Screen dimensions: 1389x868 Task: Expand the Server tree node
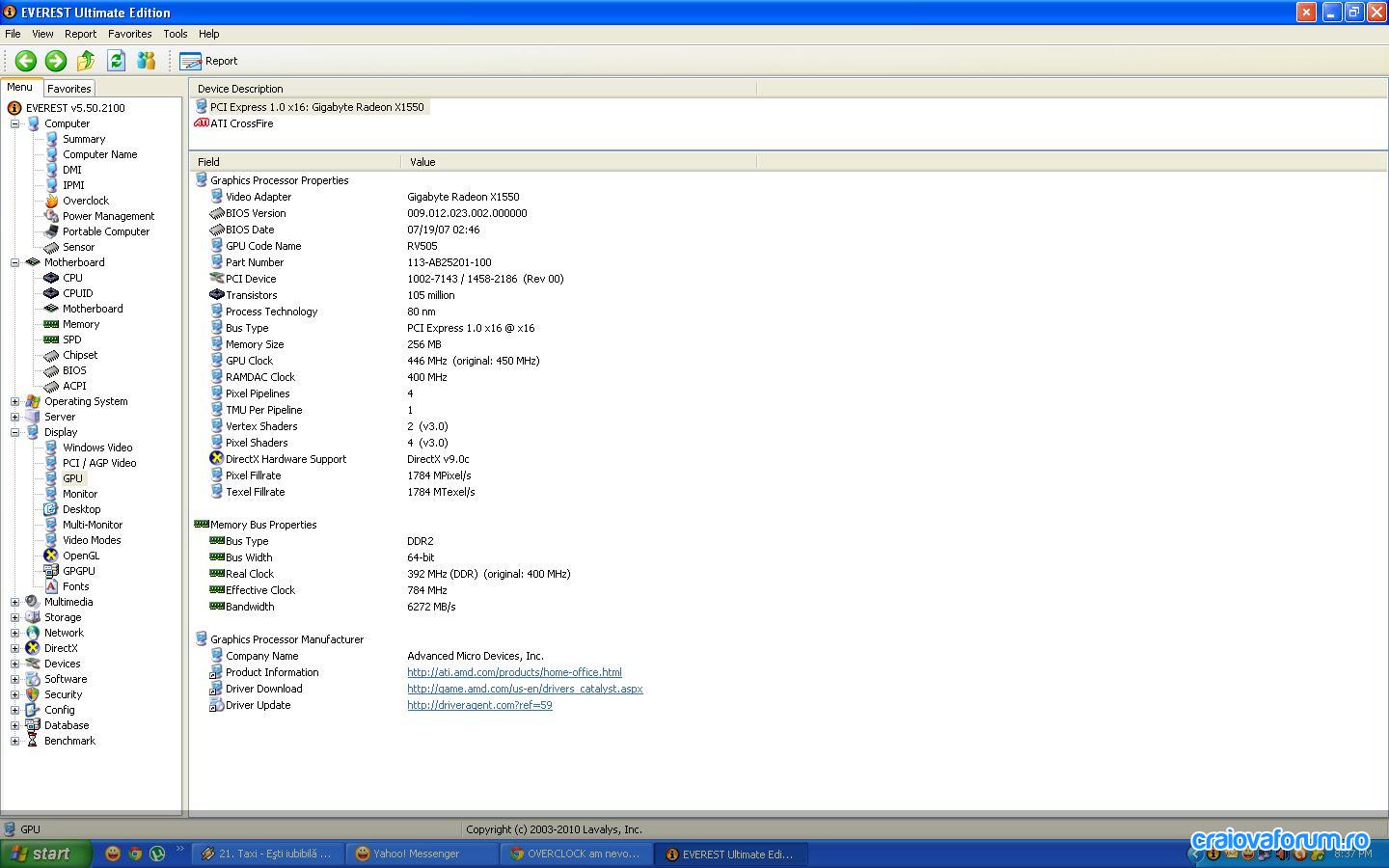14,417
